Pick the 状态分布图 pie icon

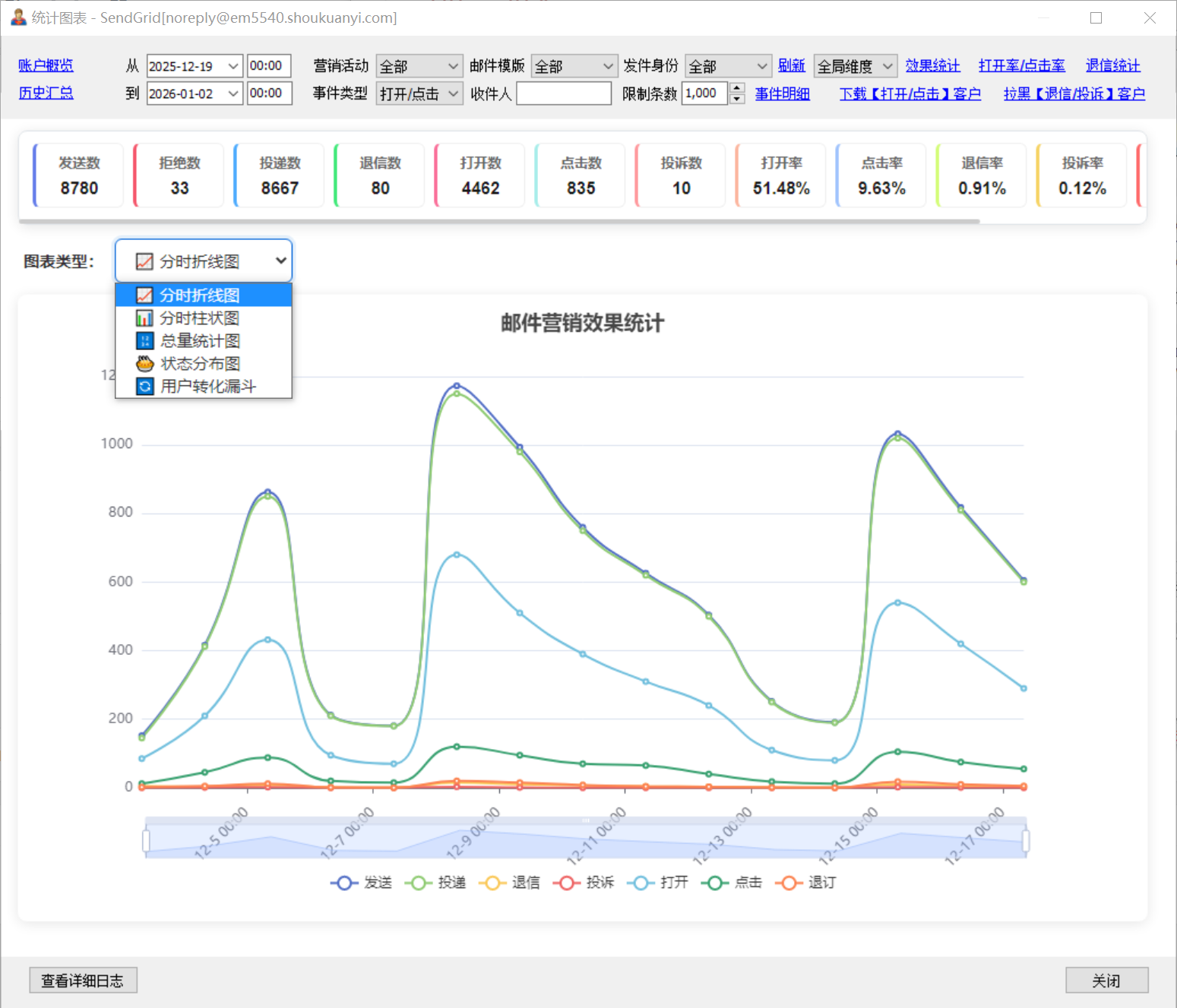point(144,364)
